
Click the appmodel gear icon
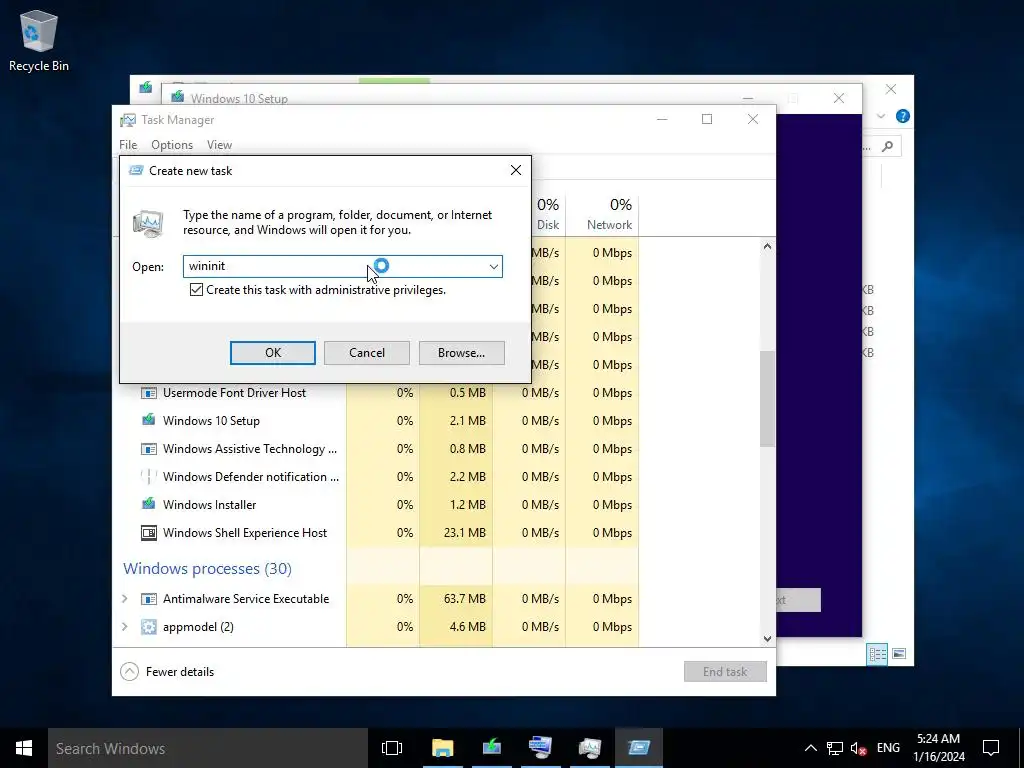pos(149,627)
